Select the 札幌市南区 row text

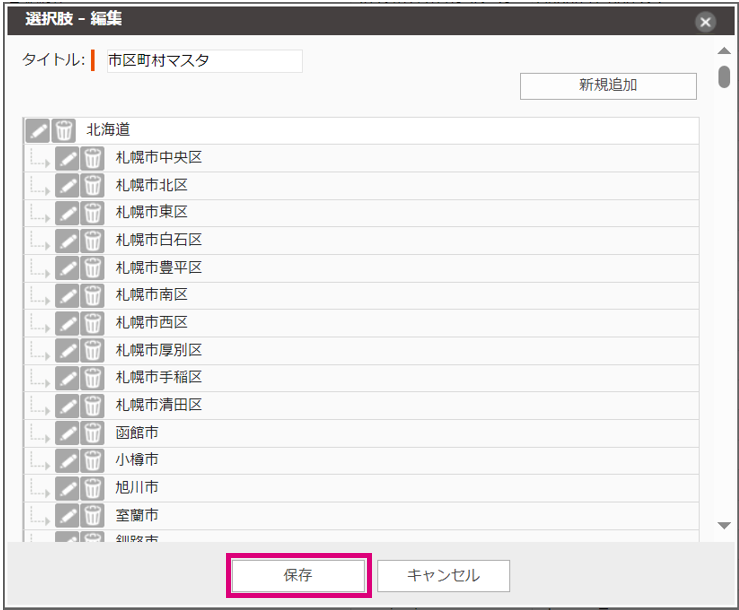151,295
